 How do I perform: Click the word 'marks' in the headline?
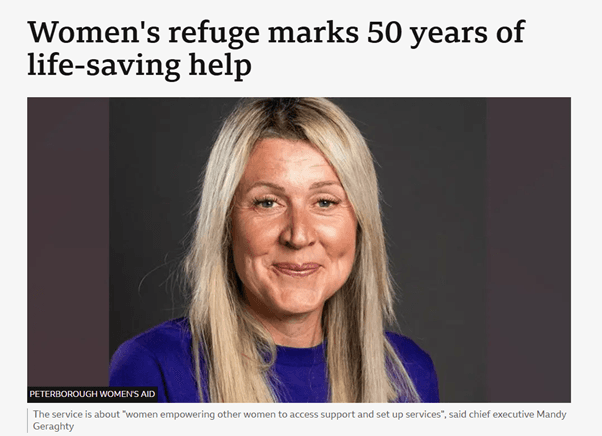[313, 32]
